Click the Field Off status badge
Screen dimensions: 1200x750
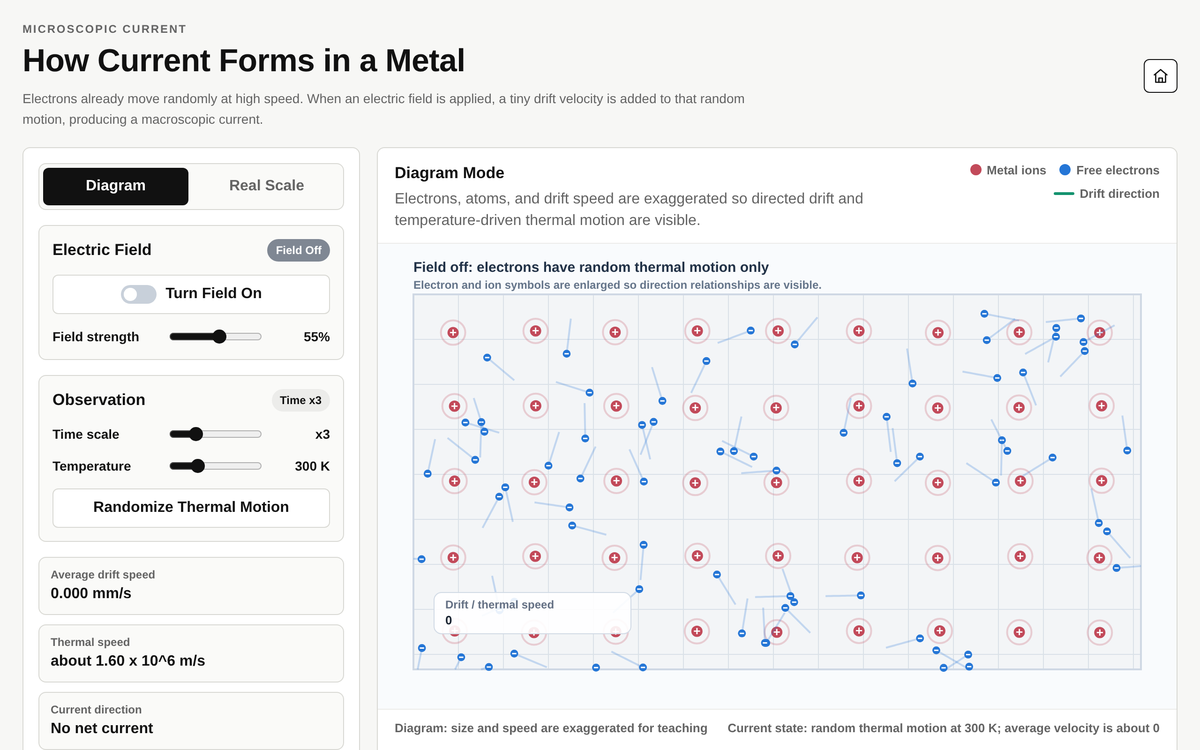(298, 250)
